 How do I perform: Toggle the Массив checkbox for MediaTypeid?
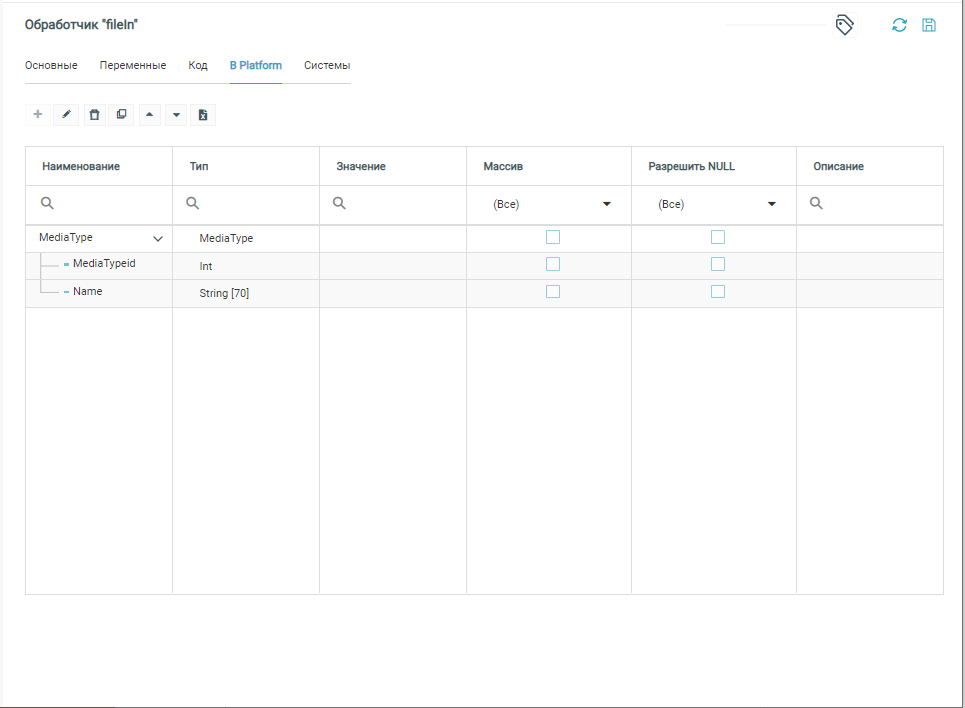click(553, 265)
